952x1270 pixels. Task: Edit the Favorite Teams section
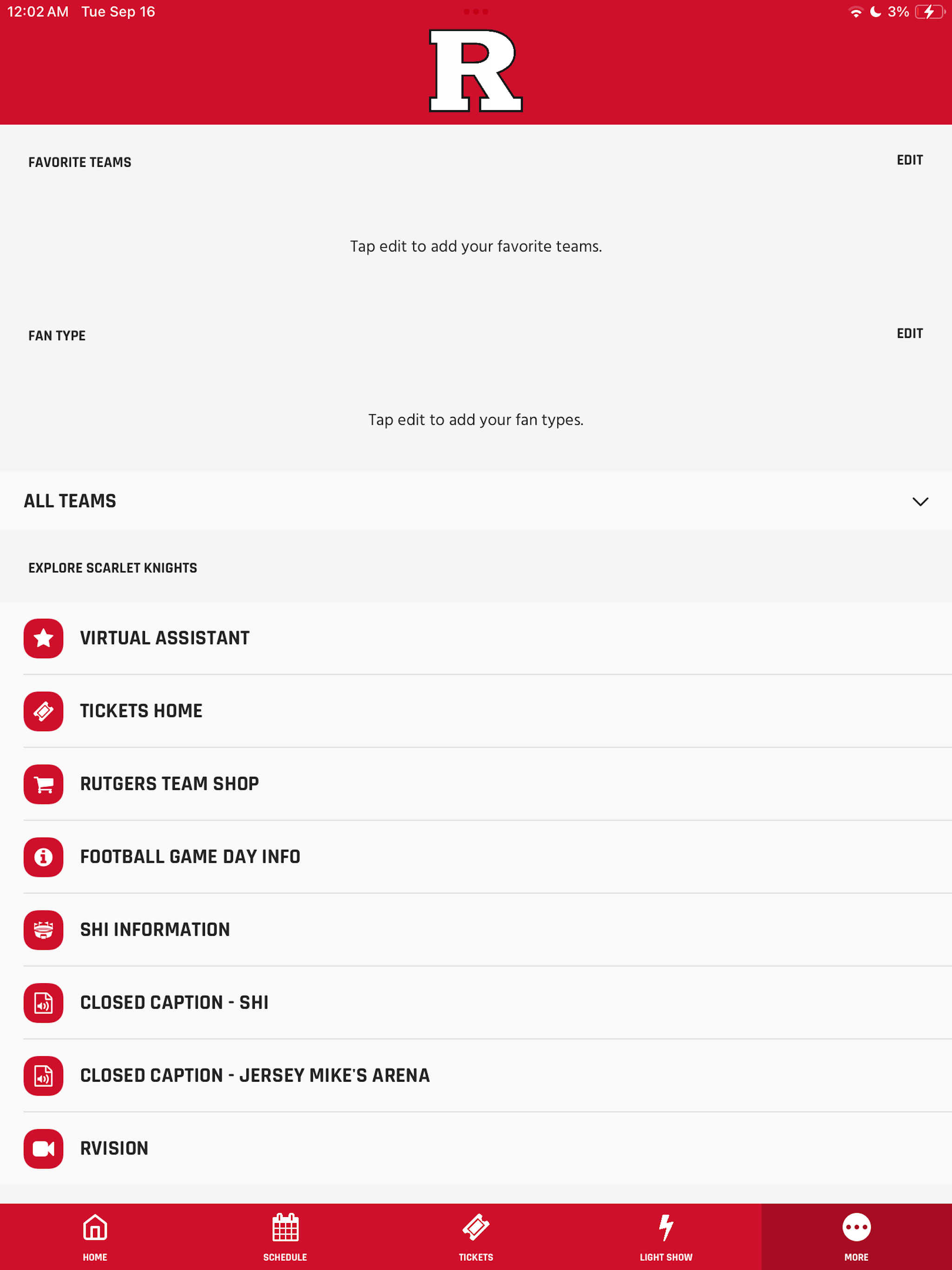point(910,160)
